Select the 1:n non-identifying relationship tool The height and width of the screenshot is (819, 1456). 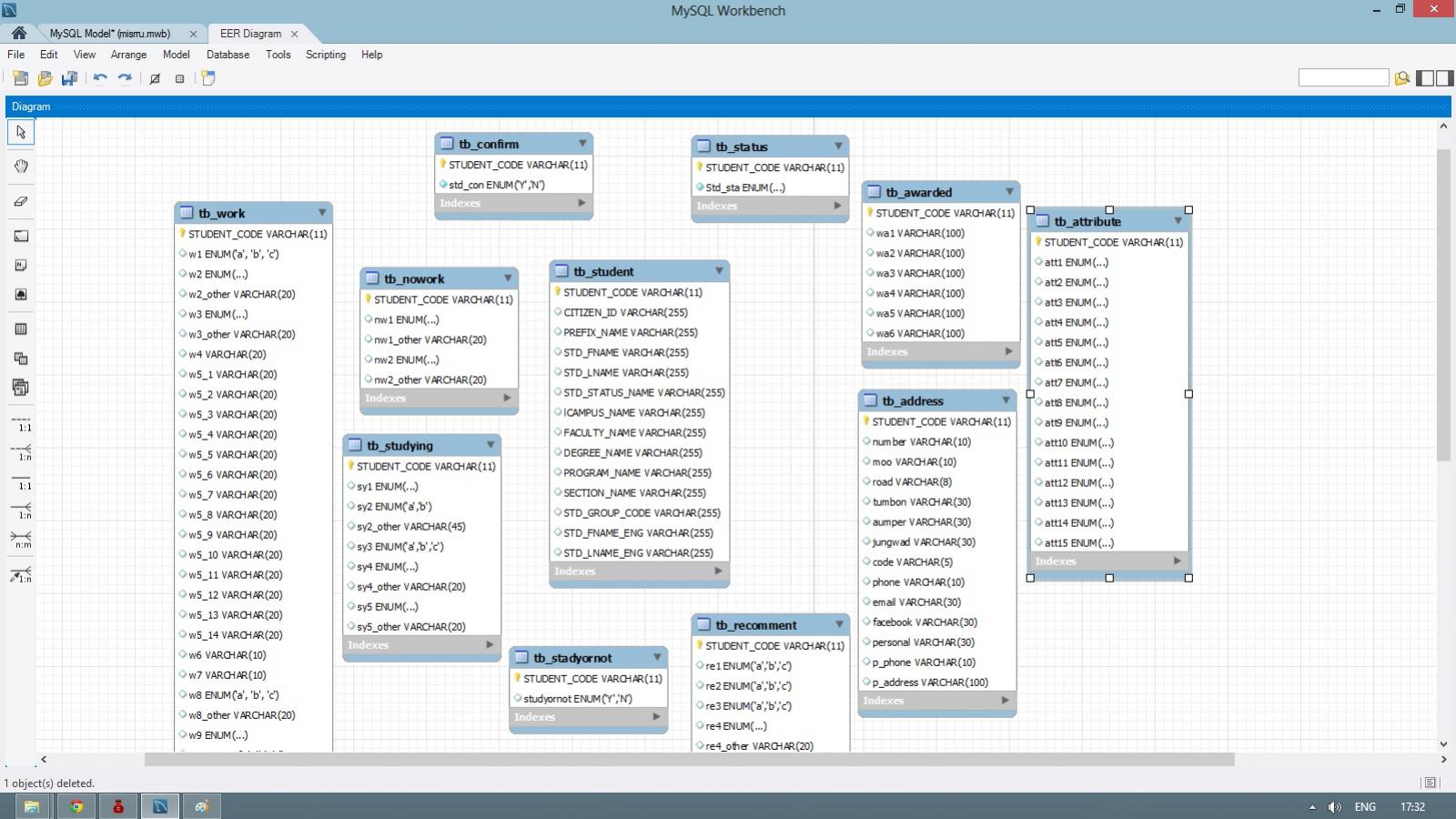point(21,452)
